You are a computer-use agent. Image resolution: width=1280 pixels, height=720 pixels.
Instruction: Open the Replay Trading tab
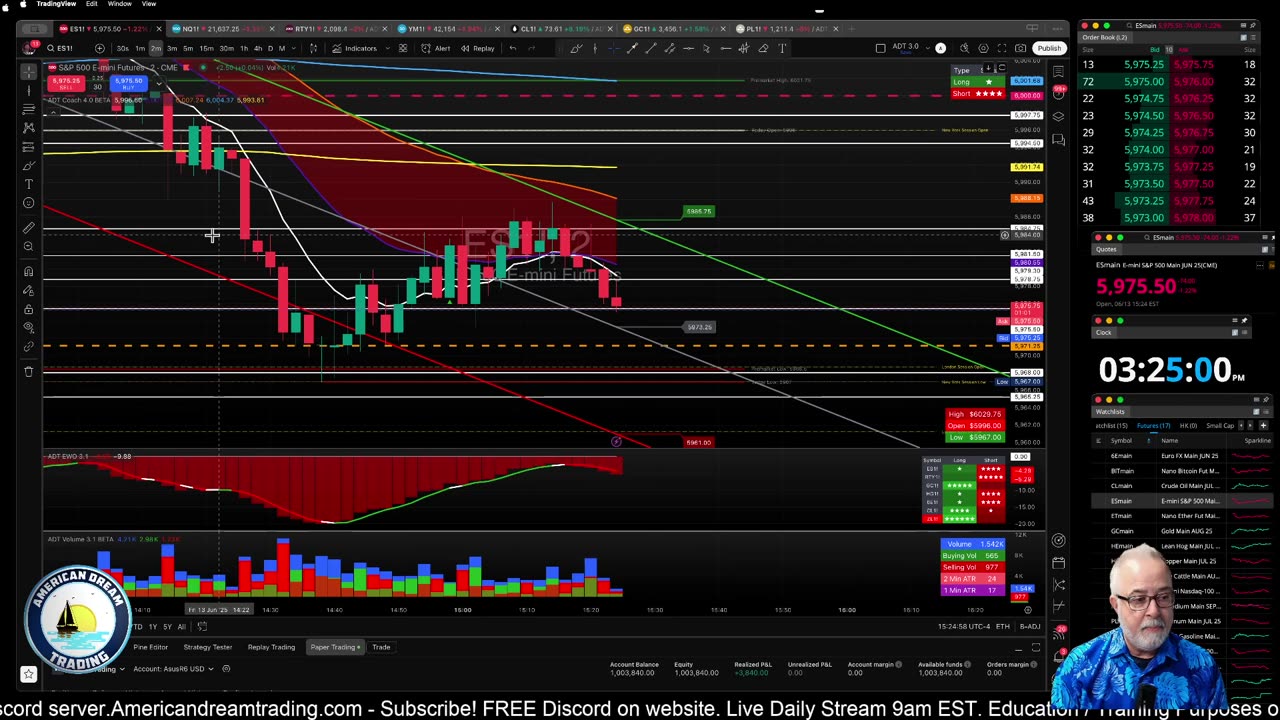coord(271,647)
